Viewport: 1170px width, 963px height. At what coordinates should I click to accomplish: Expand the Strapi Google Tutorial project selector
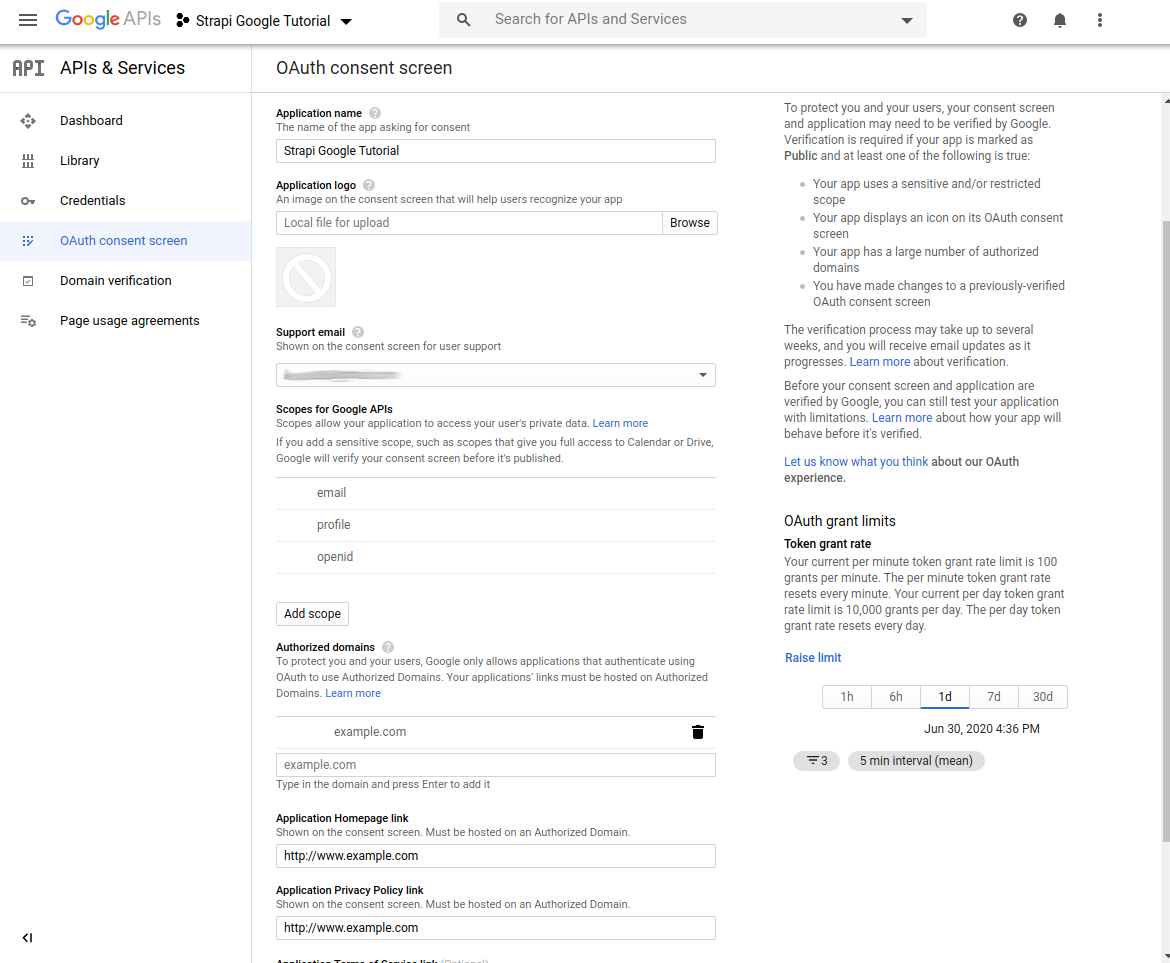pyautogui.click(x=265, y=21)
